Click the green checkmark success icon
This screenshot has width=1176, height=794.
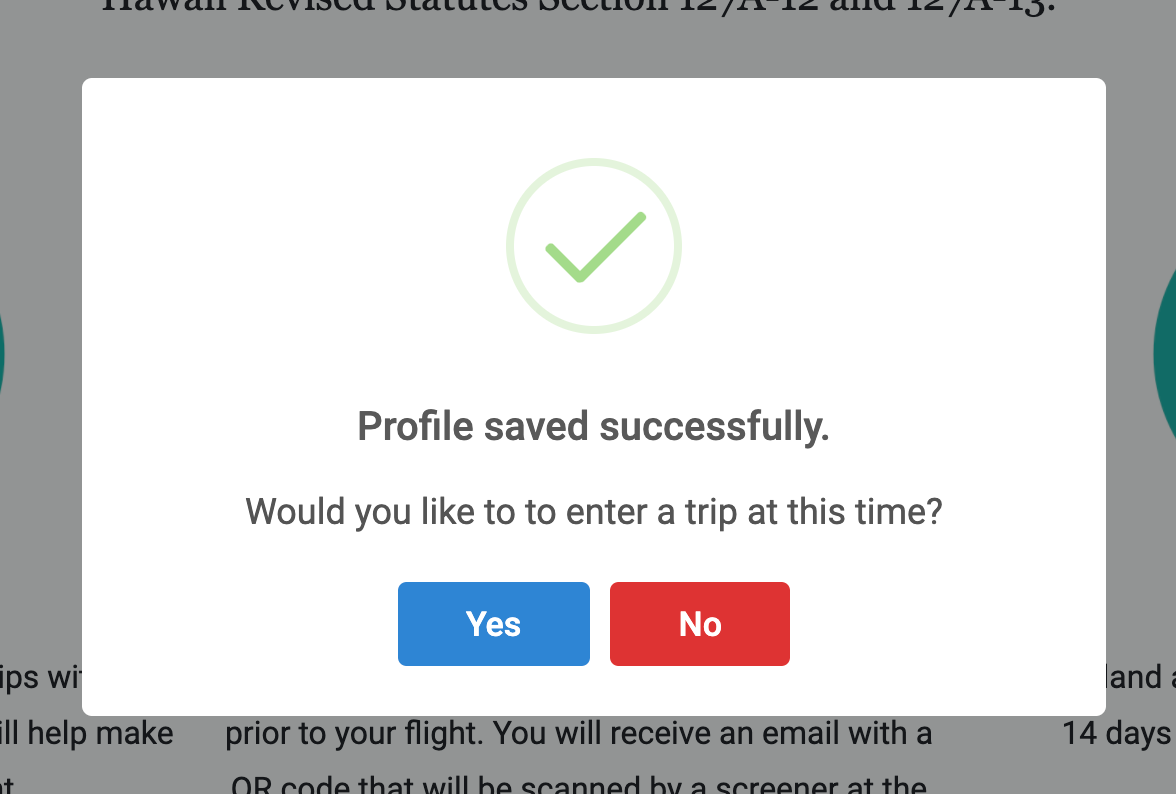[594, 247]
